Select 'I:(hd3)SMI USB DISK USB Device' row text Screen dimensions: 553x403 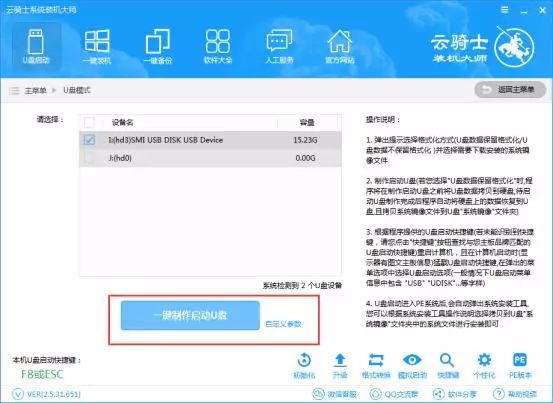click(x=166, y=140)
